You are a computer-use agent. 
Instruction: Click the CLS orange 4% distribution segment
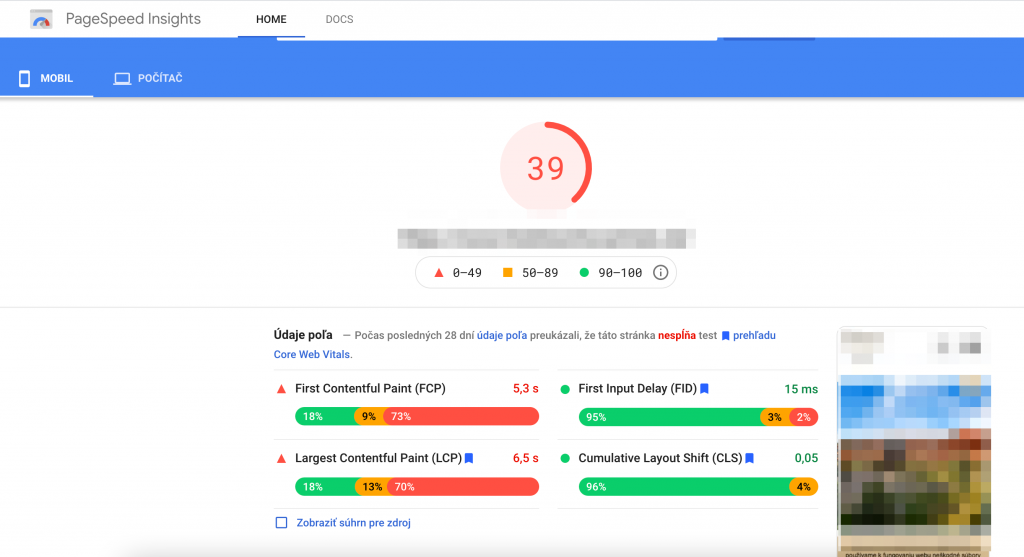(x=804, y=486)
